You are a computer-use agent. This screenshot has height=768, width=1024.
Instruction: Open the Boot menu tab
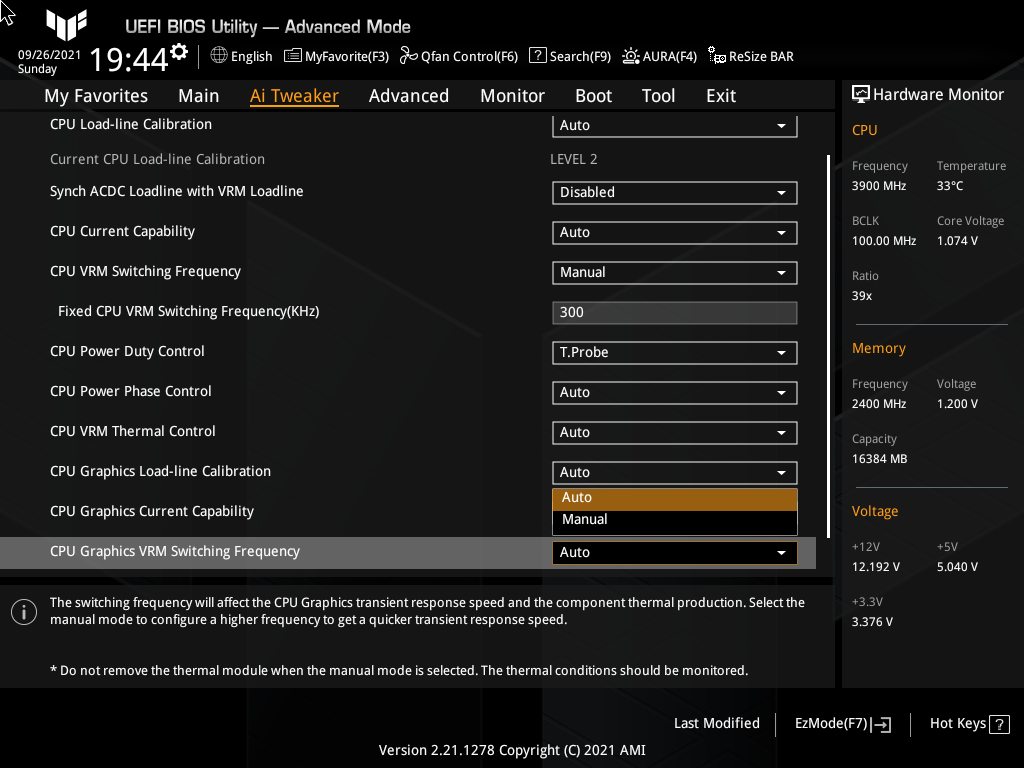(x=593, y=95)
